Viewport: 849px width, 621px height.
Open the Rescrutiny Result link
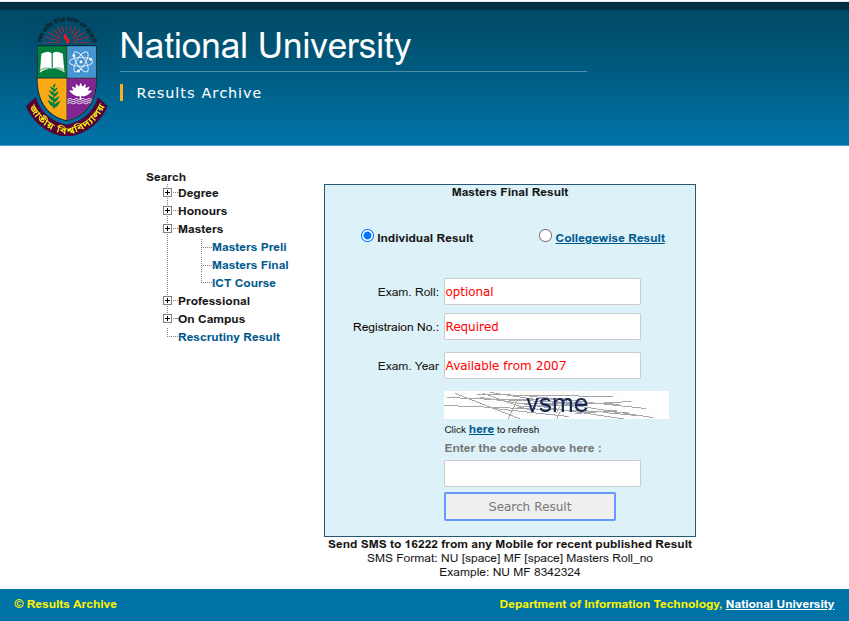click(229, 337)
